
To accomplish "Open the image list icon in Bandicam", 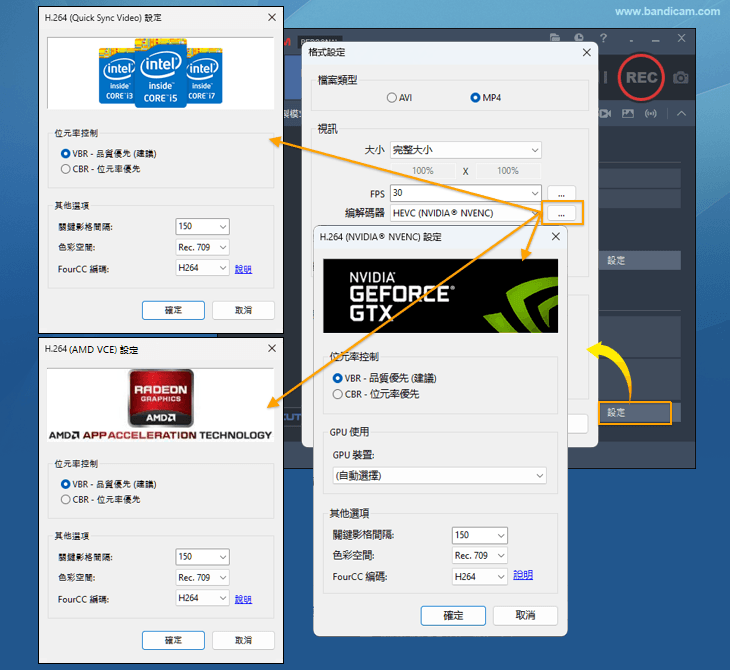I will [628, 113].
